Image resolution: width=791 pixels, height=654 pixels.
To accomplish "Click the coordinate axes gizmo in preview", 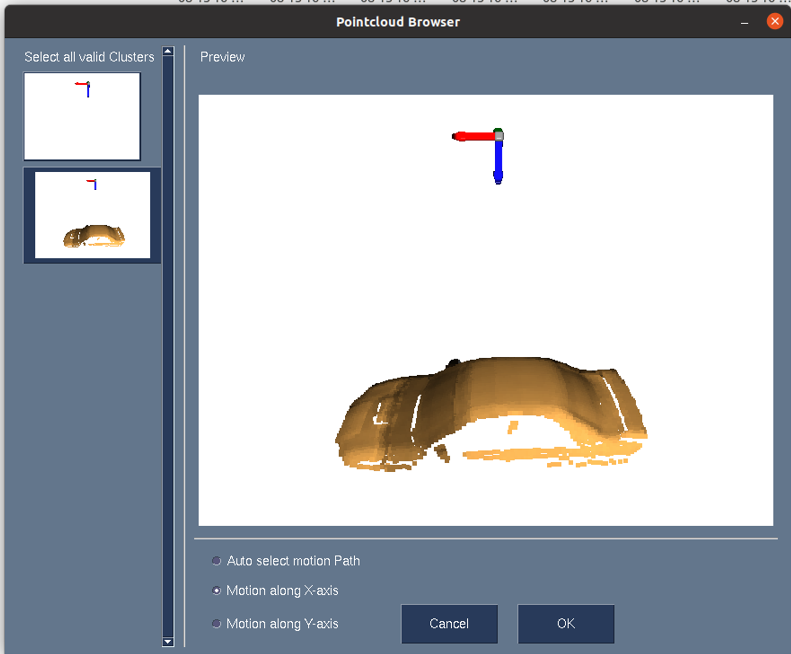I will point(478,156).
